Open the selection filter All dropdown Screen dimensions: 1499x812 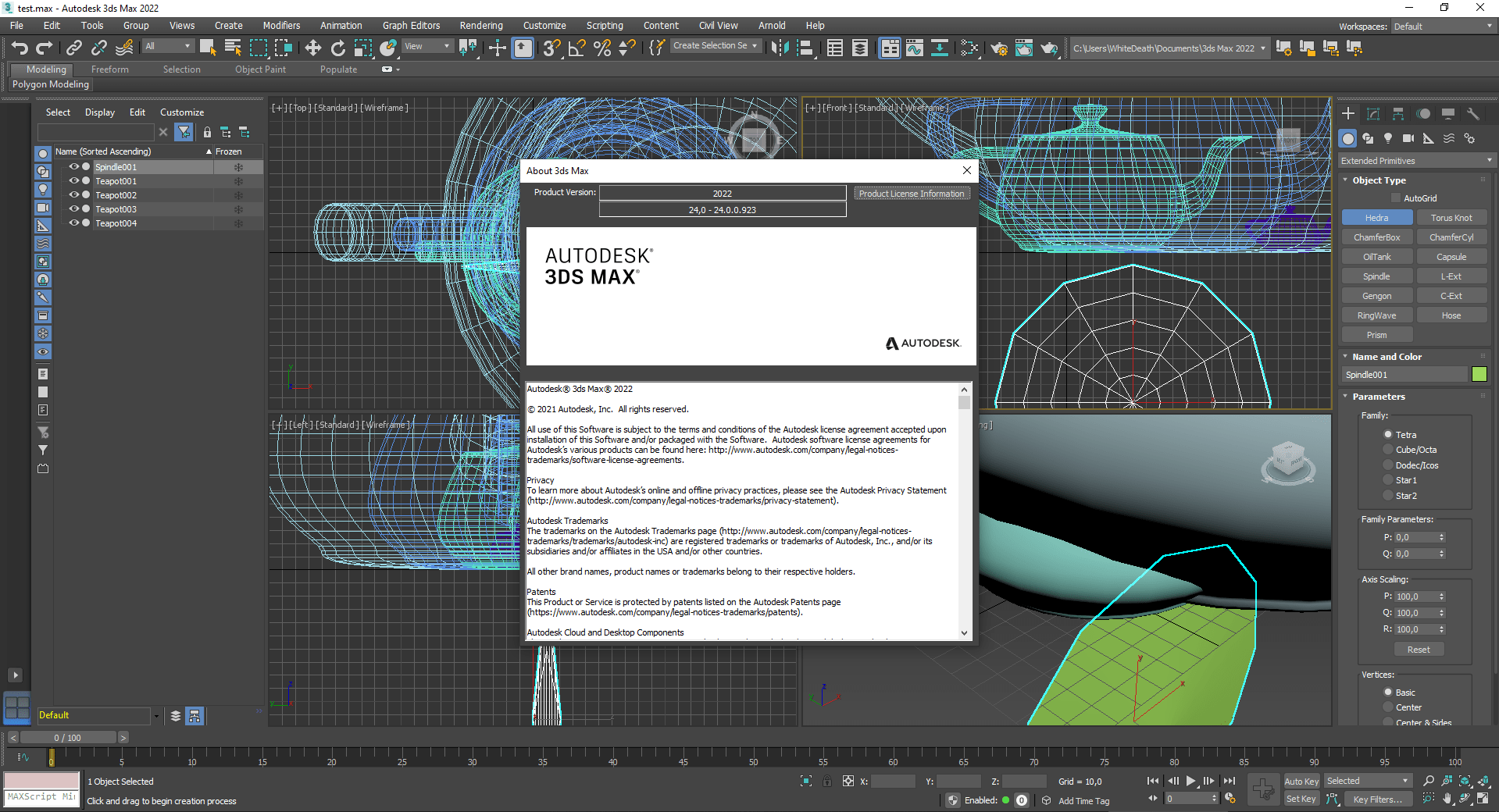167,47
